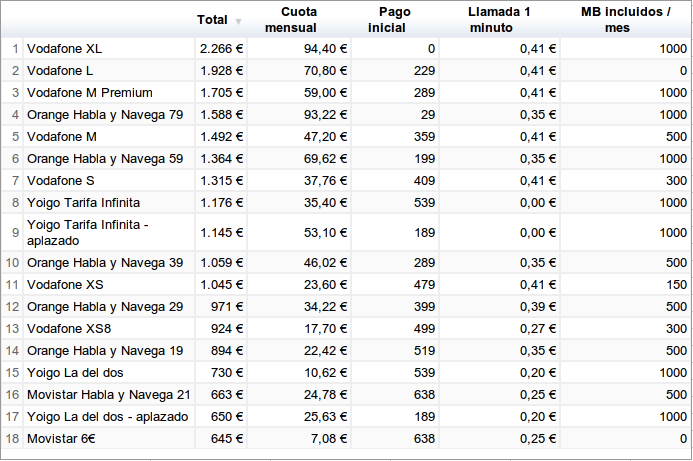This screenshot has height=461, width=693.
Task: Click the 150 MB included value
Action: 676,285
